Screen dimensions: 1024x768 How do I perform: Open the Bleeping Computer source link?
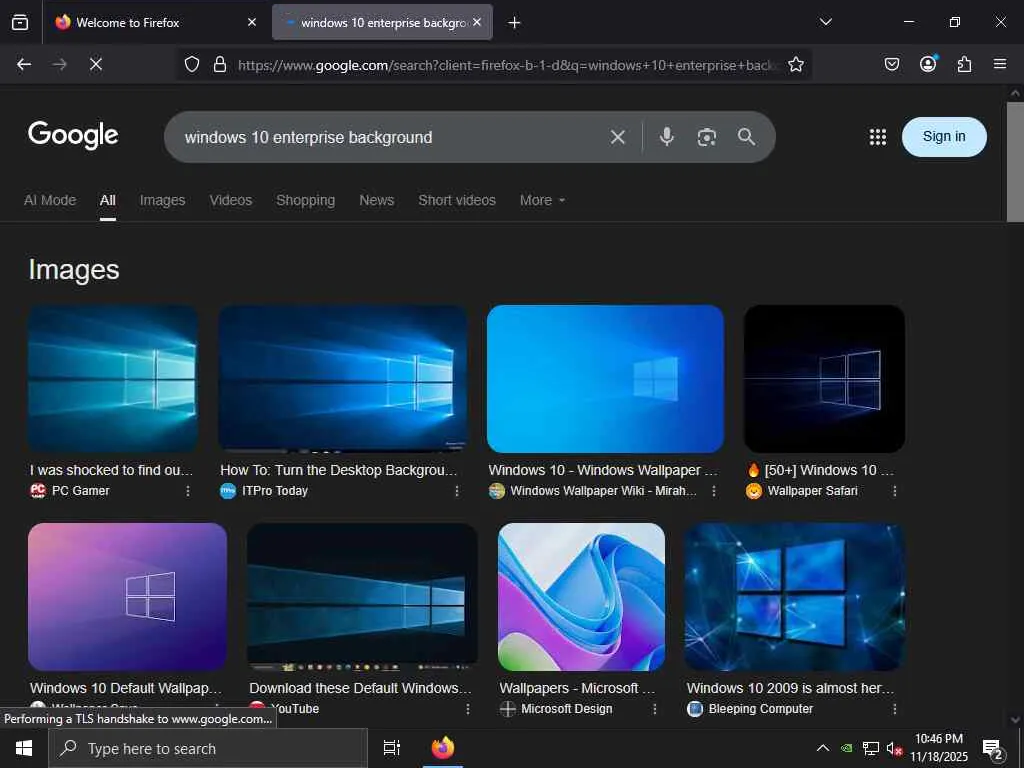click(750, 709)
